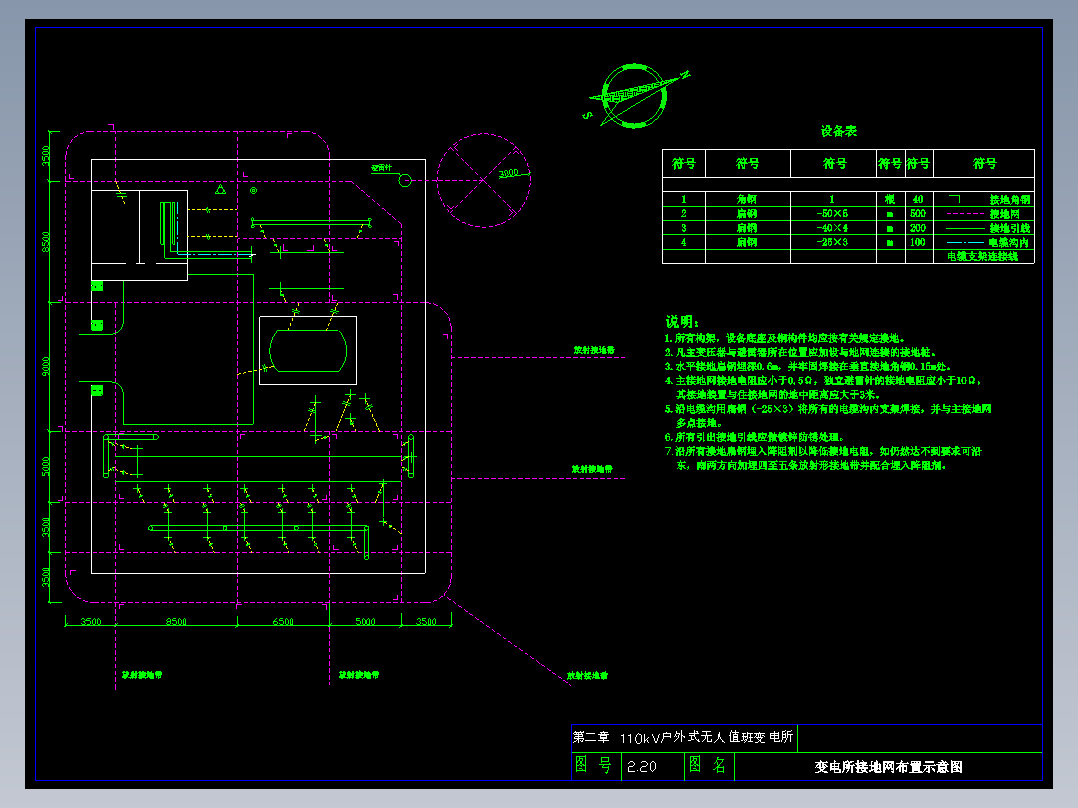Screen dimensions: 1078x808
Task: Click the 接地引线 legend entry
Action: [989, 228]
